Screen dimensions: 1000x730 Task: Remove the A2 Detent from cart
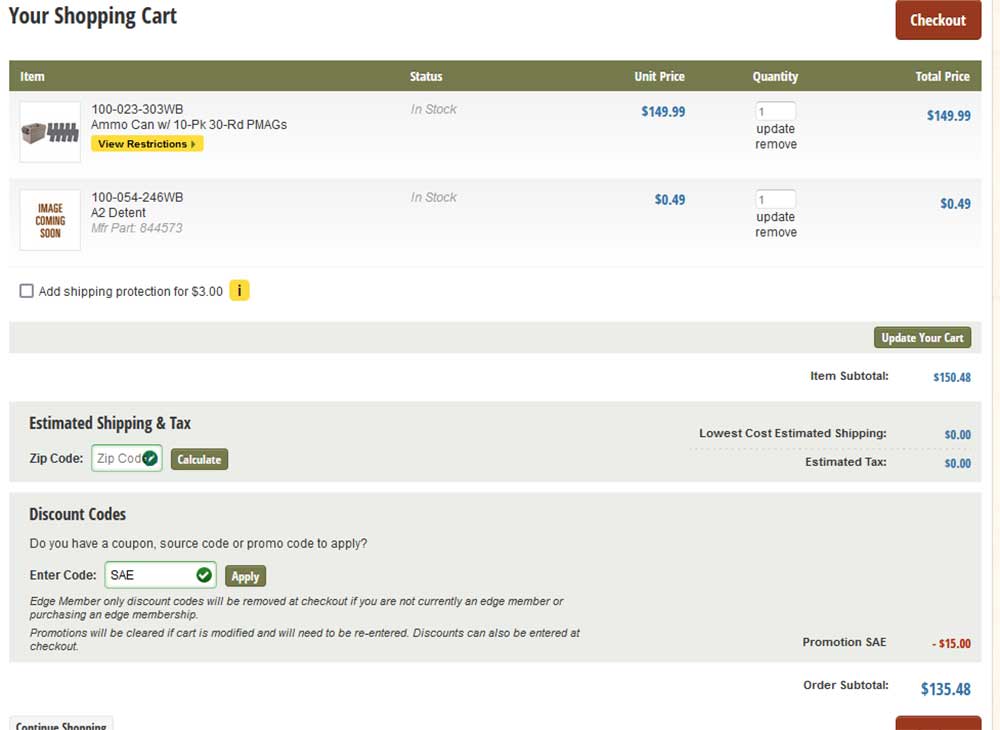(x=776, y=233)
